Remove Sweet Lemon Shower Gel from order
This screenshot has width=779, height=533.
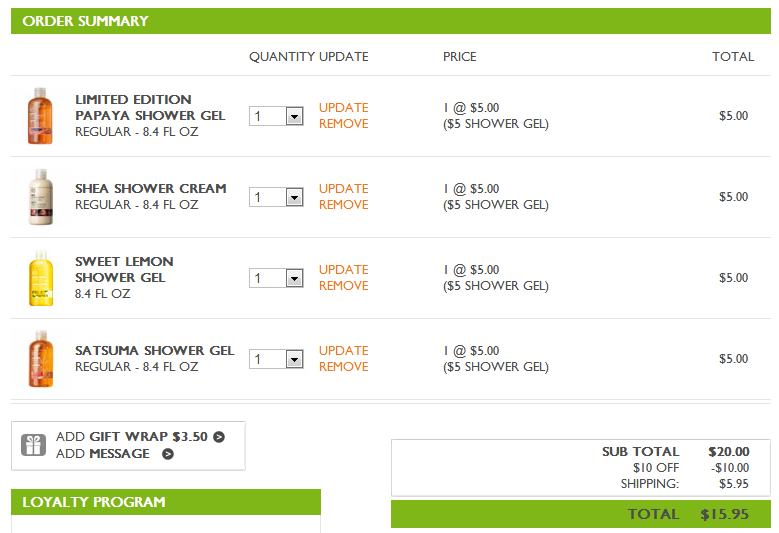[x=343, y=286]
